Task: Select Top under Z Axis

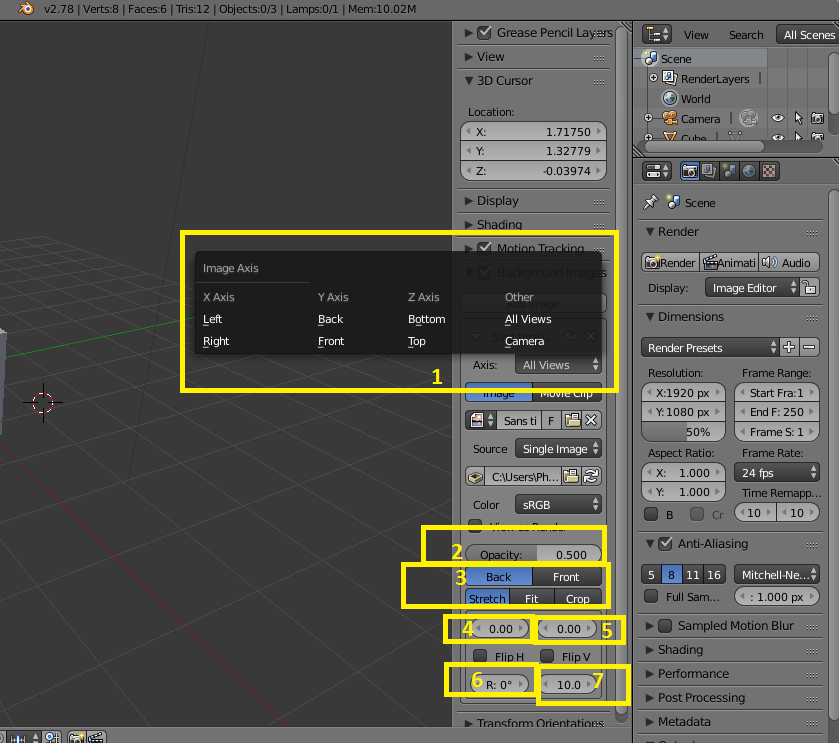Action: click(x=417, y=341)
